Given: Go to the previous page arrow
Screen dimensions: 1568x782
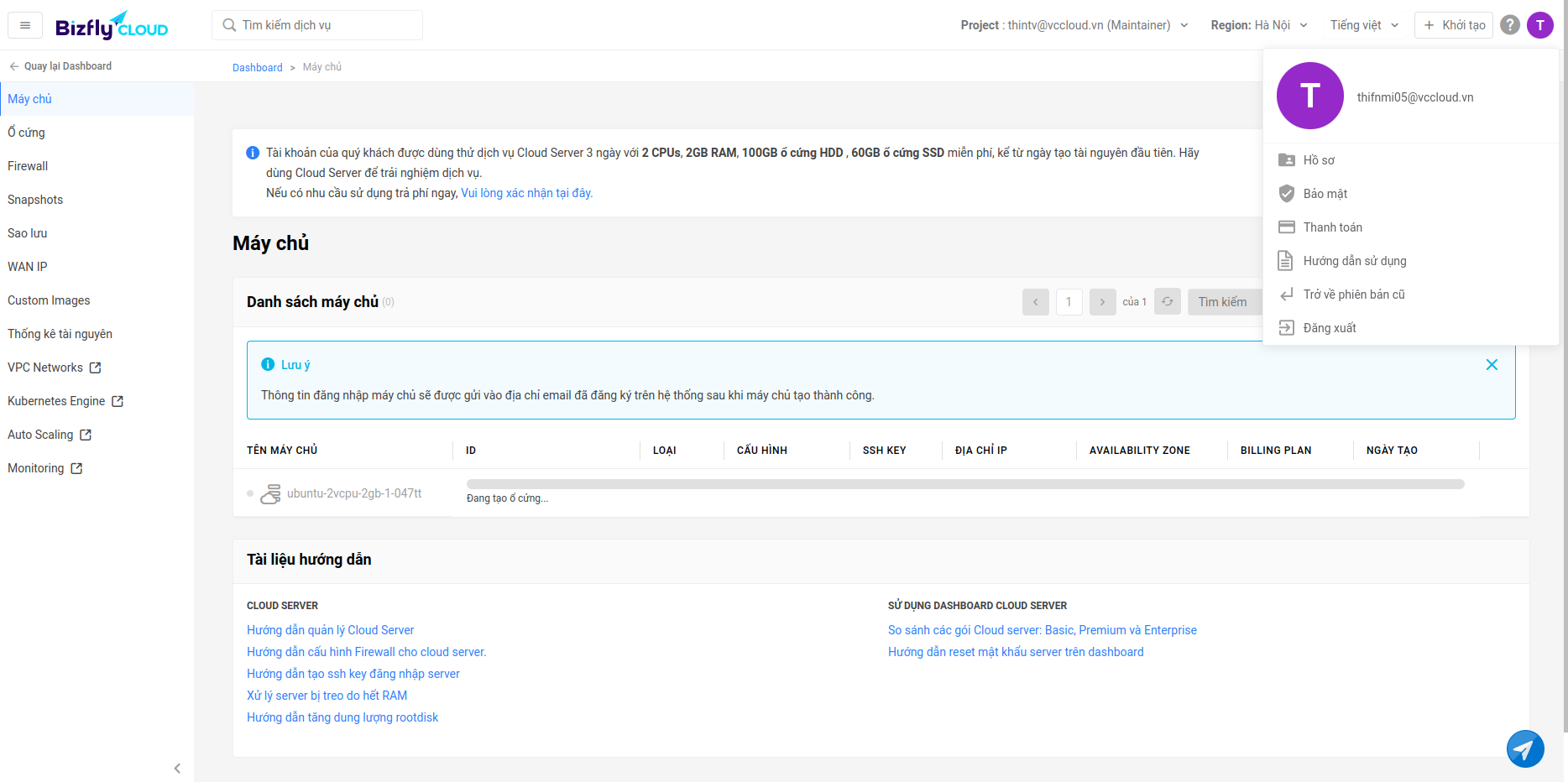Looking at the screenshot, I should click(x=1036, y=302).
